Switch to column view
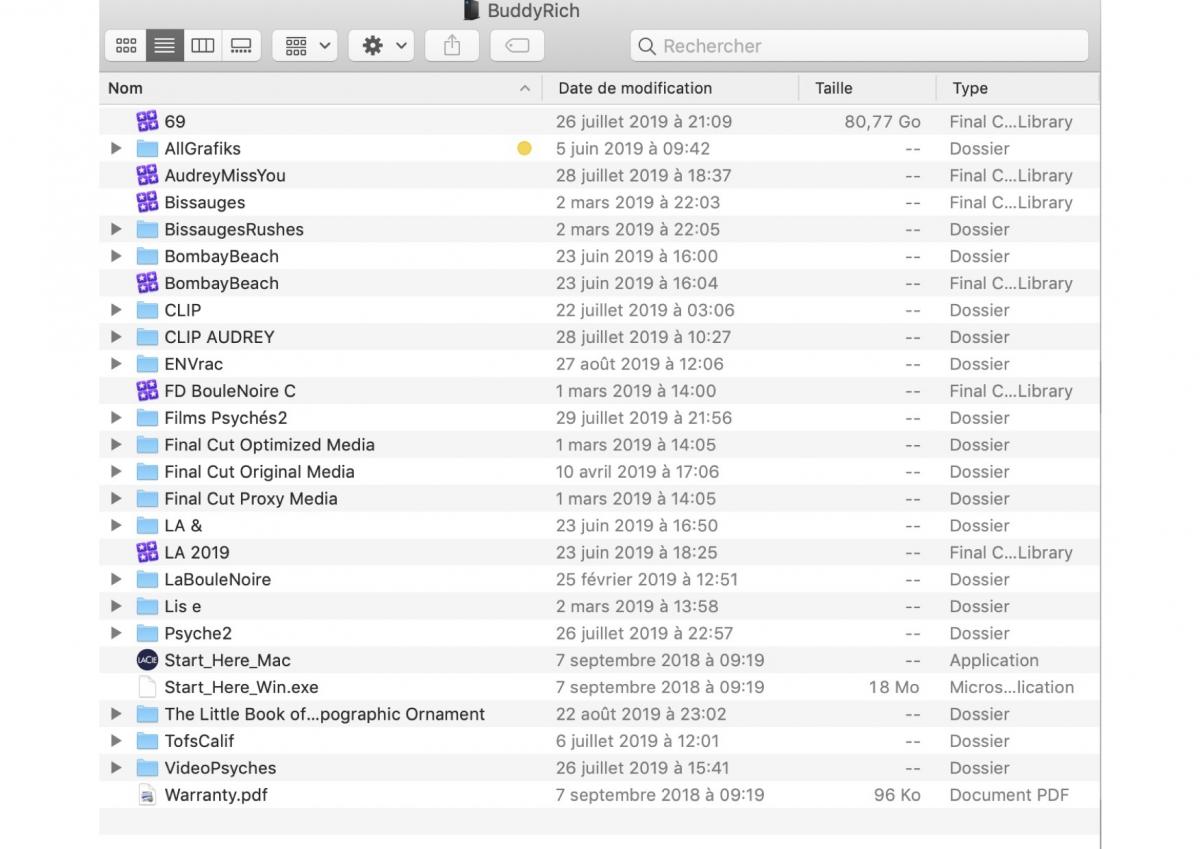Screen dimensions: 1200x849 click(203, 46)
